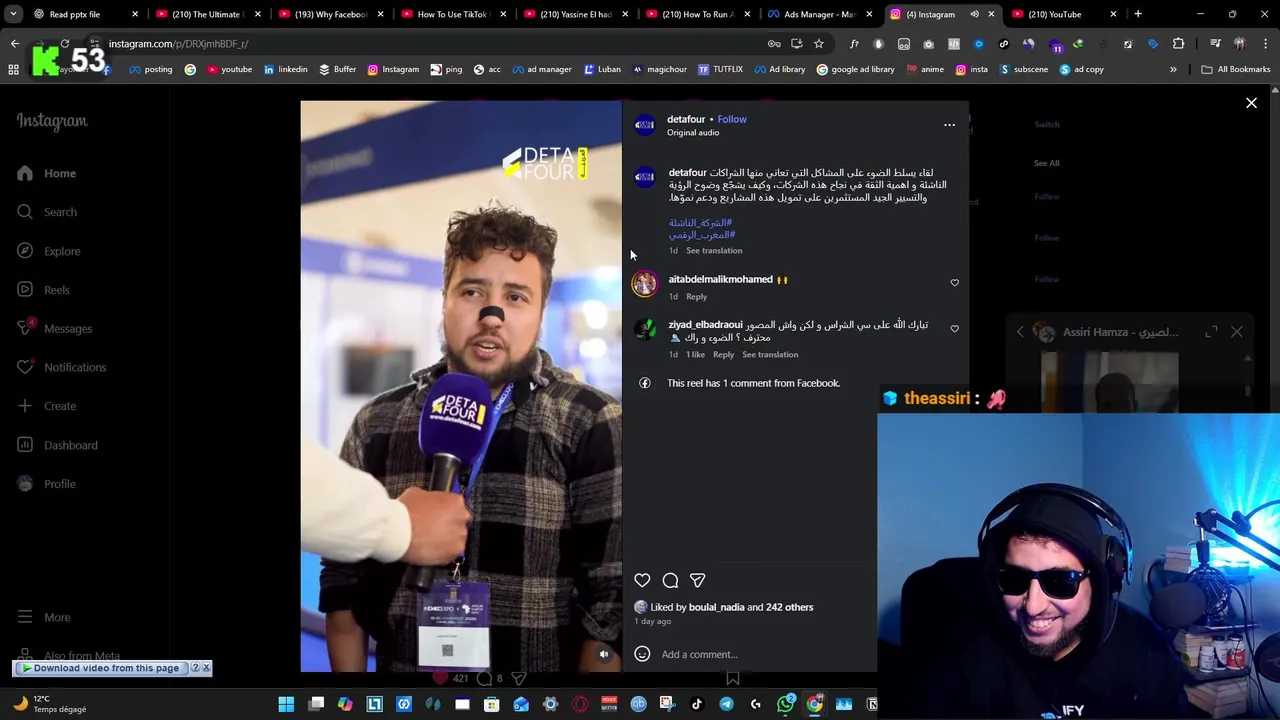The image size is (1280, 720).
Task: Like ziyad_elbadraoui's comment
Action: click(x=954, y=329)
